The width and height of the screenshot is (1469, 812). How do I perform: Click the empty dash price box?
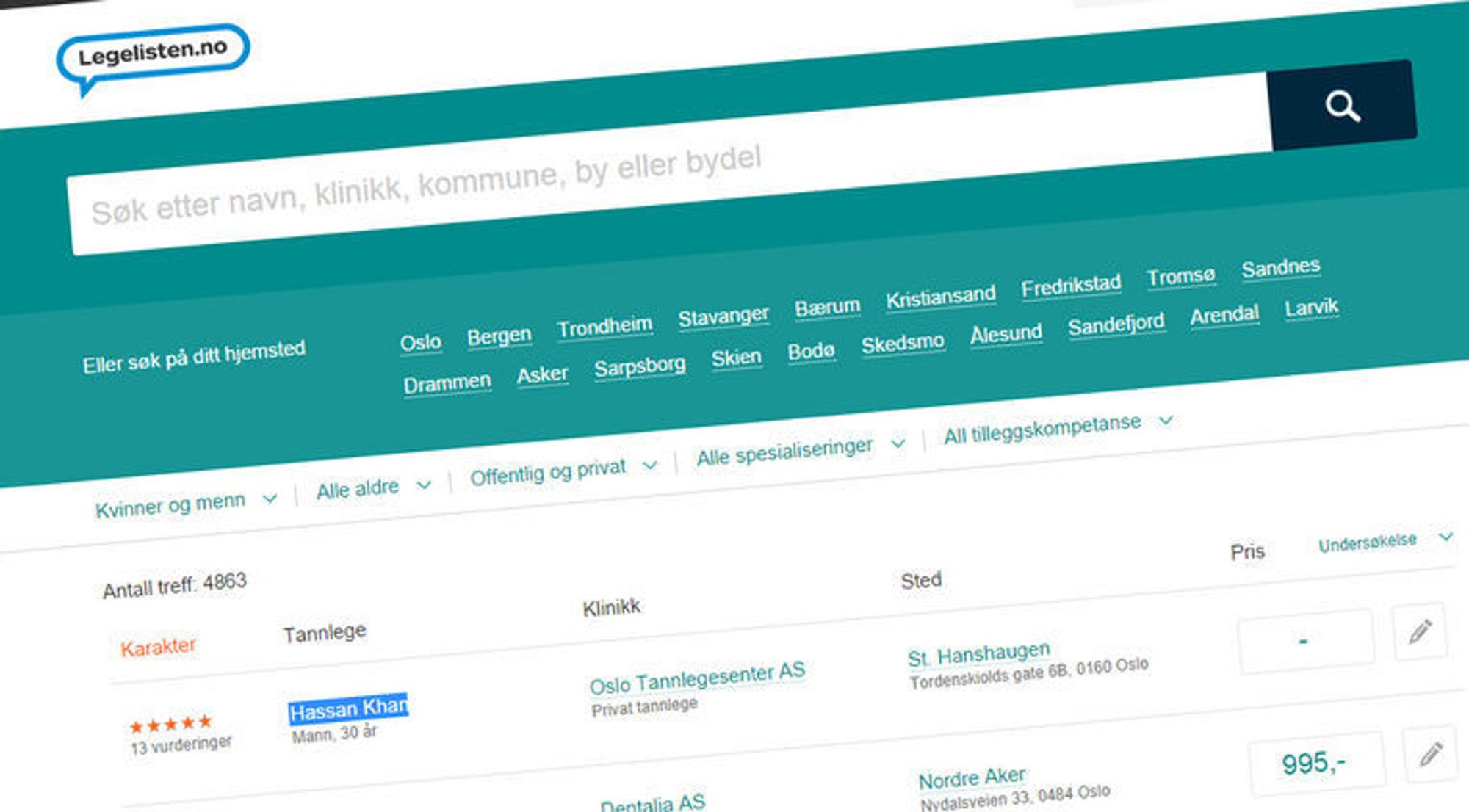[x=1305, y=641]
